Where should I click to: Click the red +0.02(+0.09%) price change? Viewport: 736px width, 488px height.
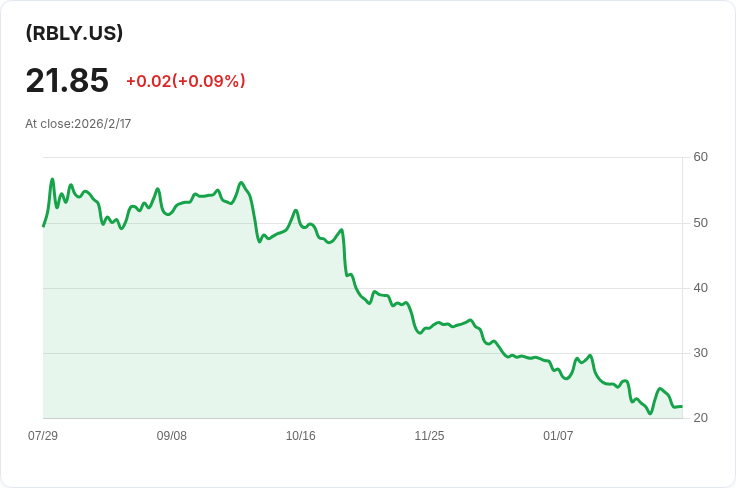tap(185, 81)
